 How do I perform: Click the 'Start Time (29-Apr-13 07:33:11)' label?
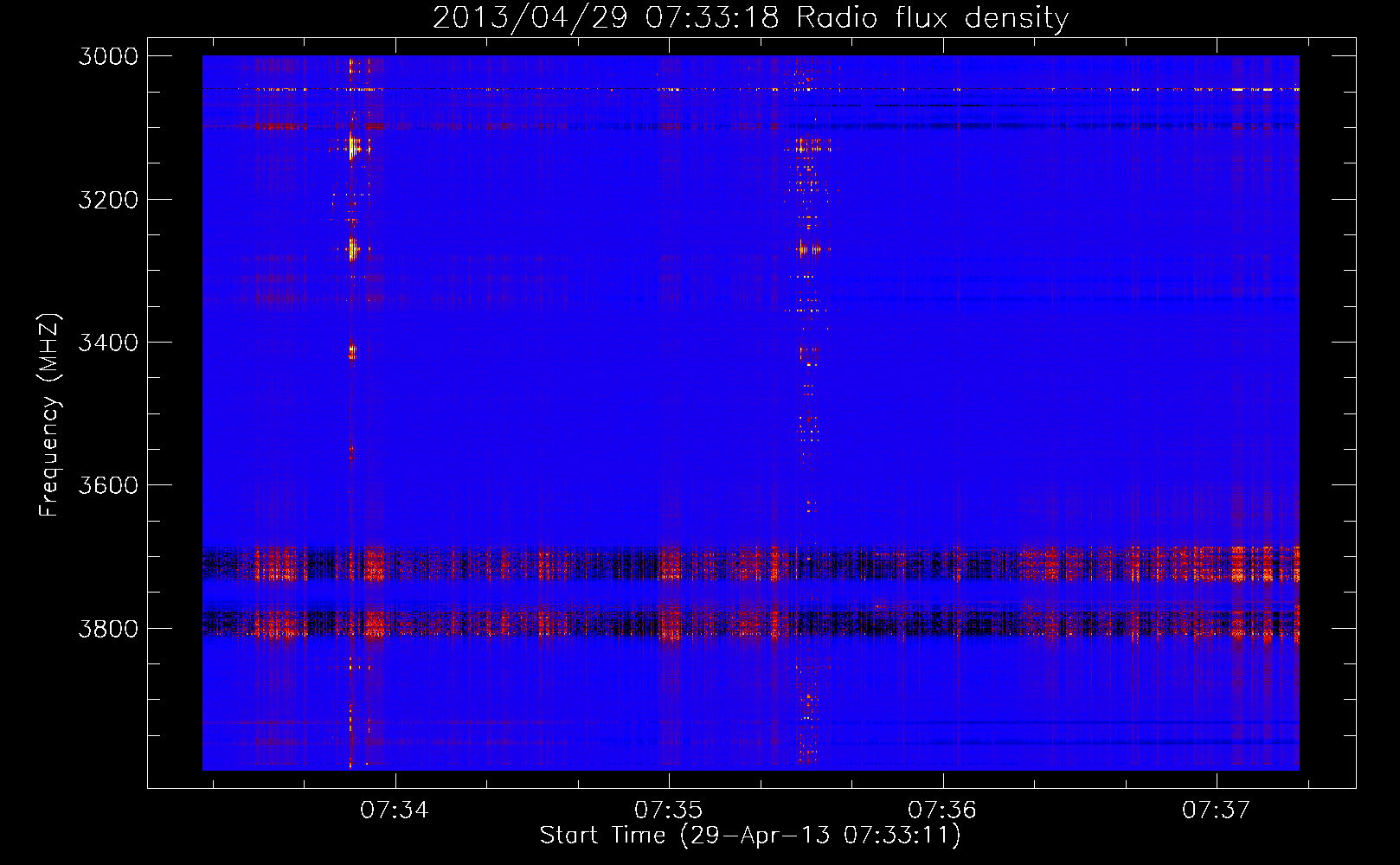click(750, 836)
